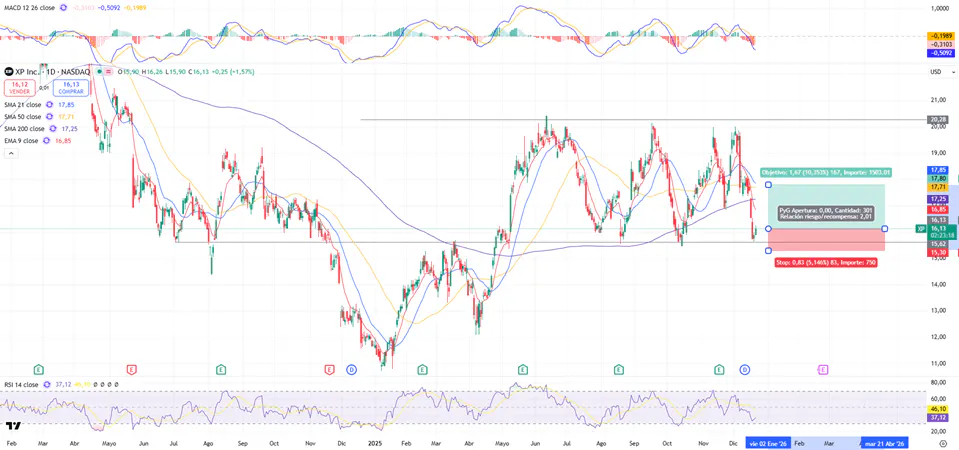Click the green earnings marker of August 2024
This screenshot has height=450, width=959.
(x=221, y=369)
